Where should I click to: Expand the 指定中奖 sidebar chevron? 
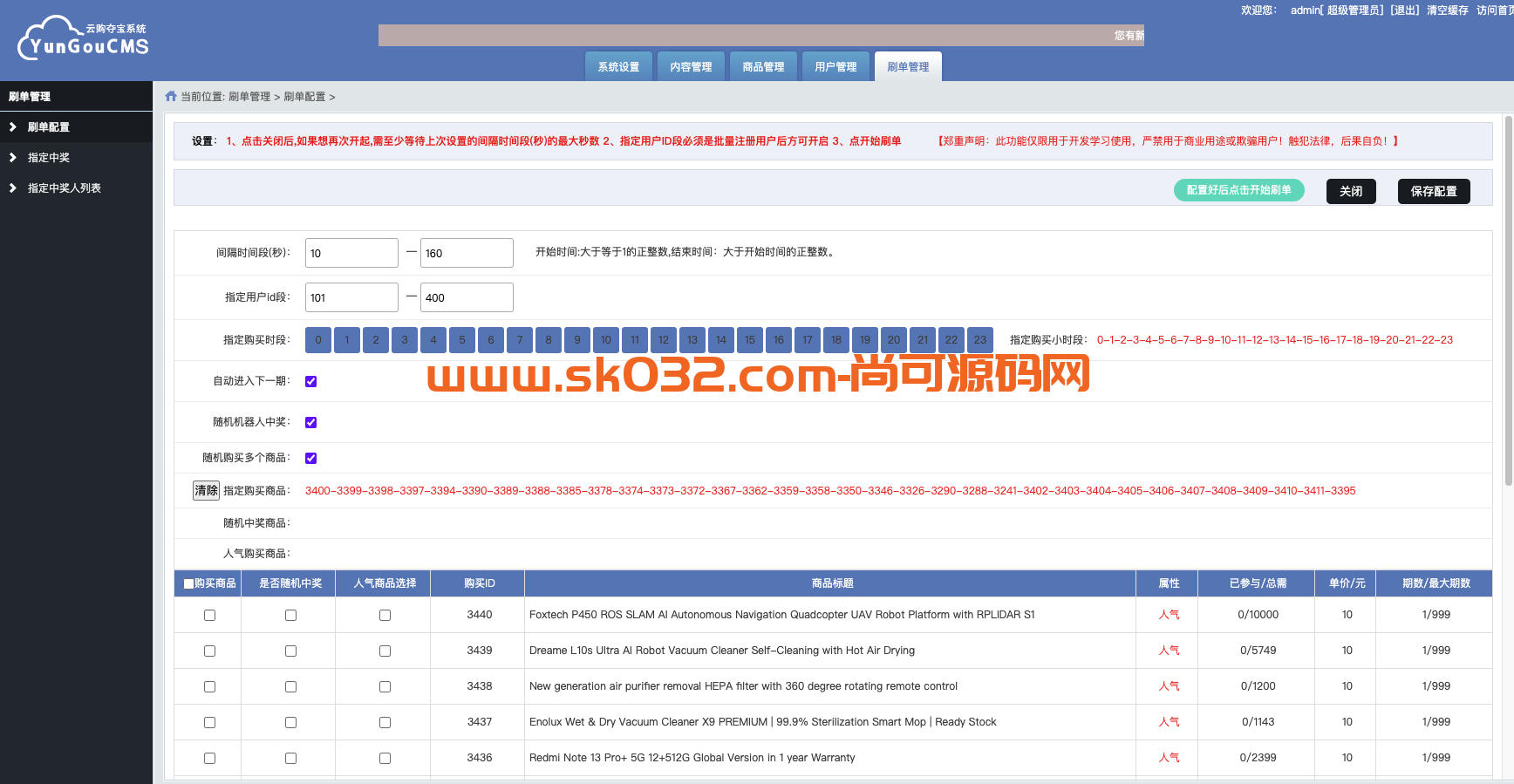click(x=13, y=157)
